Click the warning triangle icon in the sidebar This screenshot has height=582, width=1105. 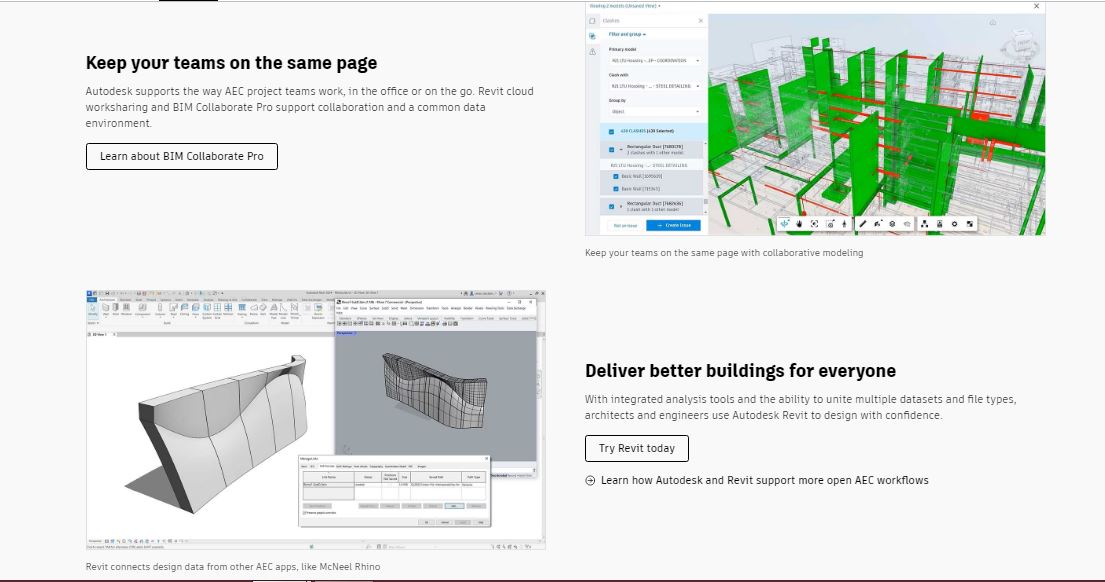tap(592, 50)
